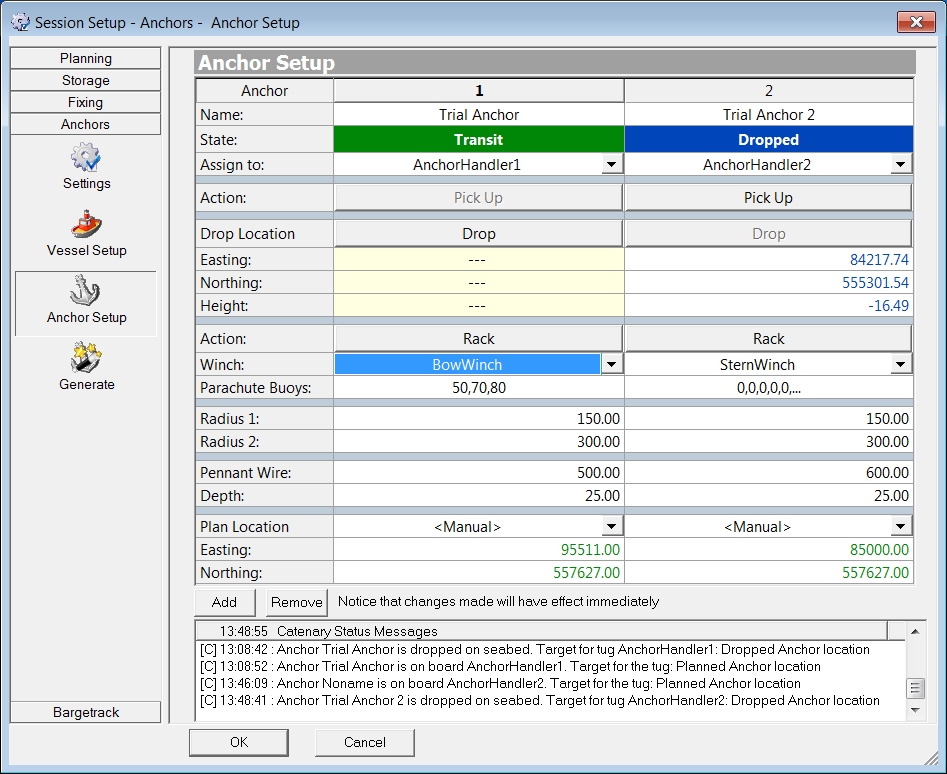Click the Pennant Wire 500.00 field
Viewport: 947px width, 774px height.
[478, 474]
